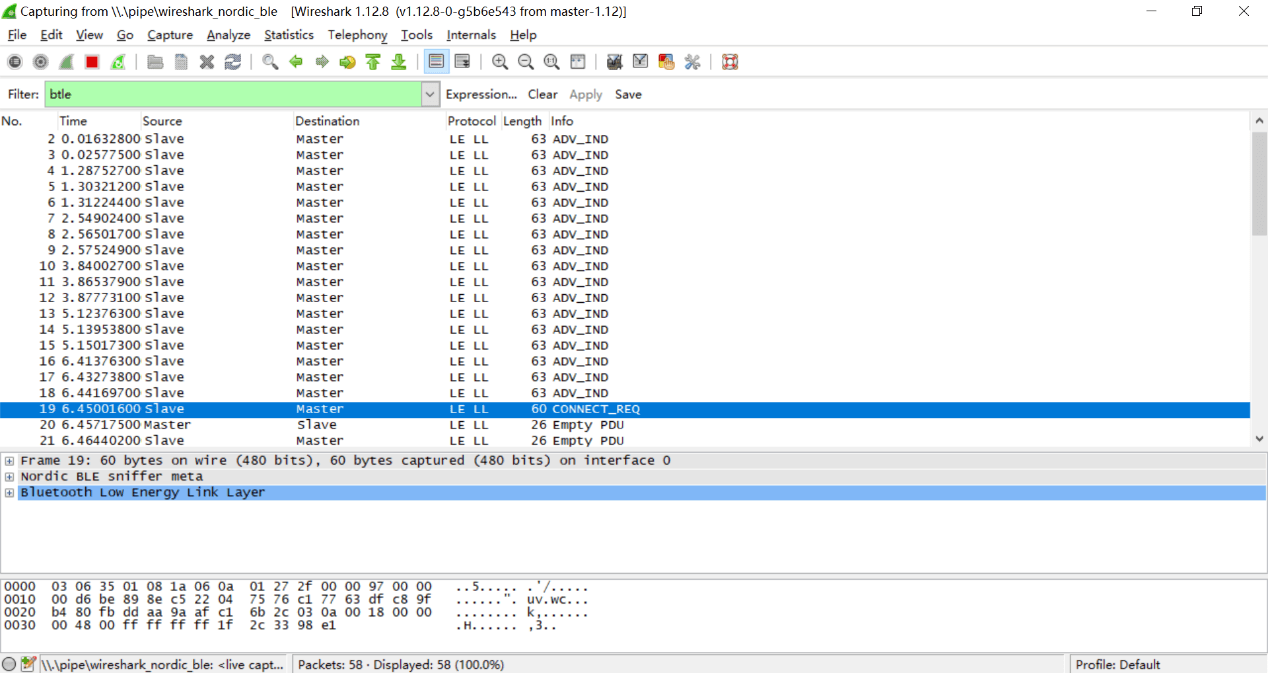Click the Find packet magnifier icon
The image size is (1268, 673).
click(x=270, y=62)
